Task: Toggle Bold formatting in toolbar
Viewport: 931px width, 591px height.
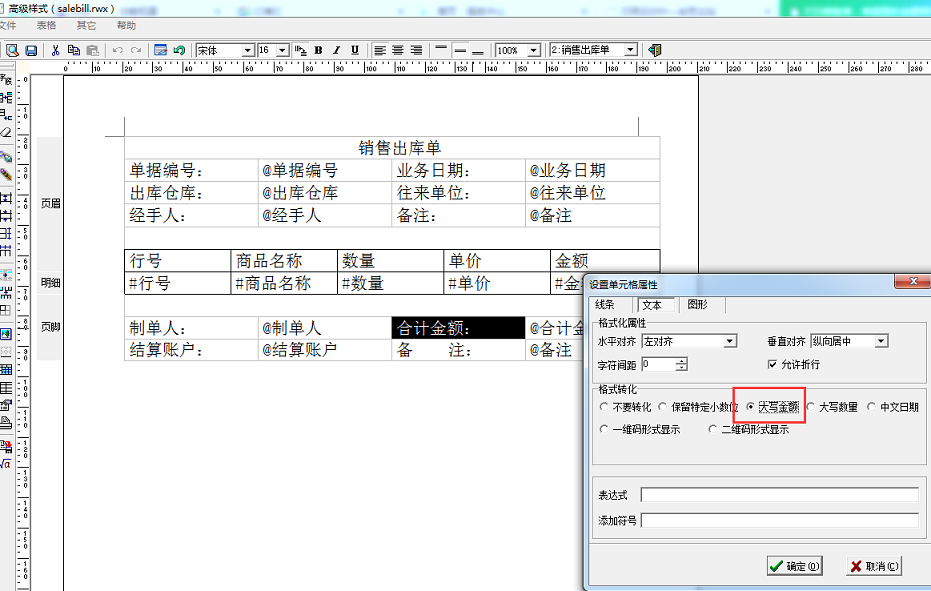Action: click(x=318, y=50)
